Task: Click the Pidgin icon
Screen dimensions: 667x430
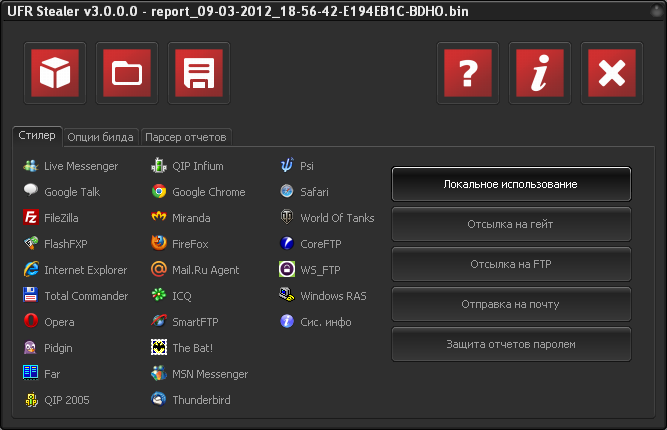Action: [31, 347]
